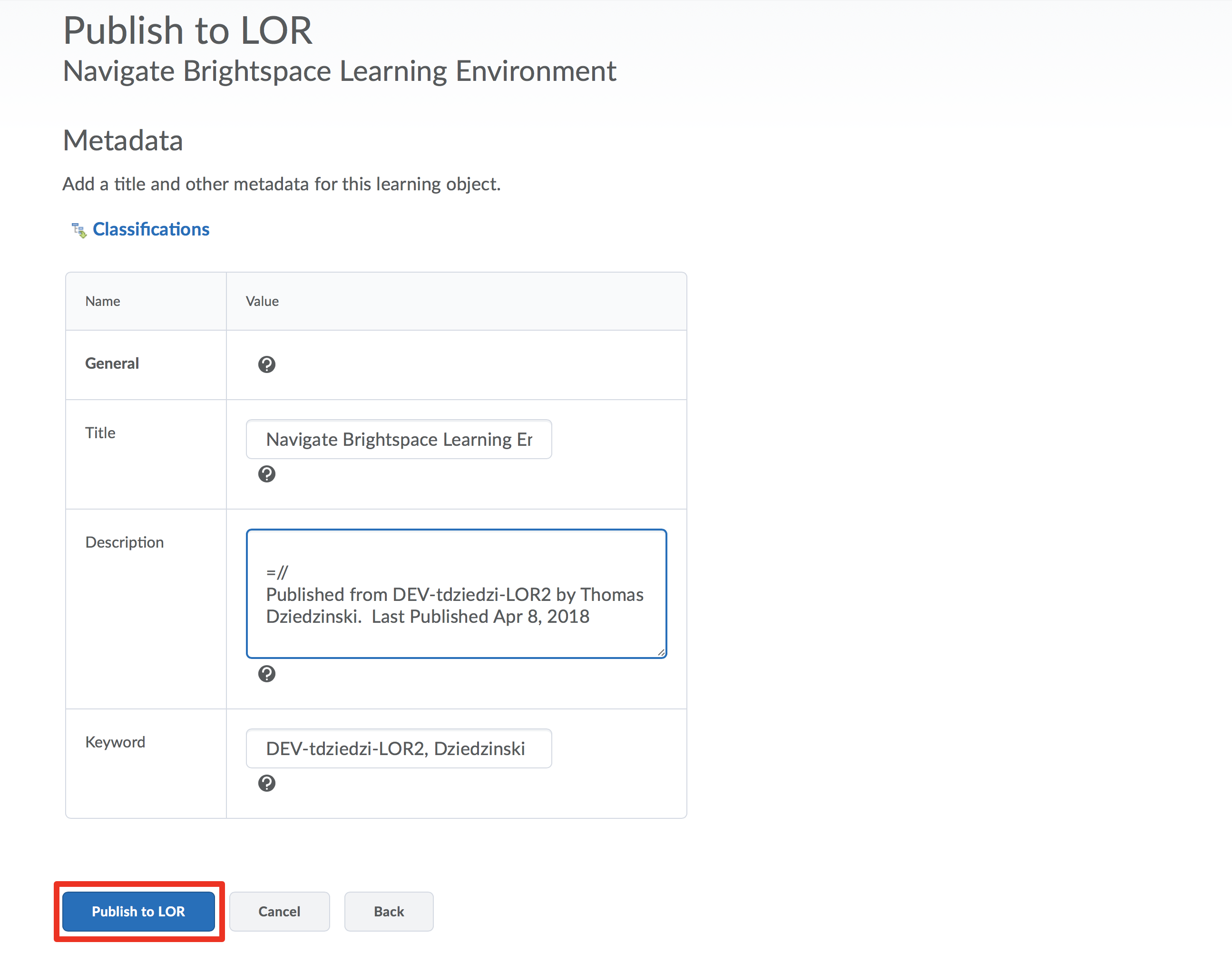Click the Classifications tree icon
The image size is (1232, 953).
(79, 230)
